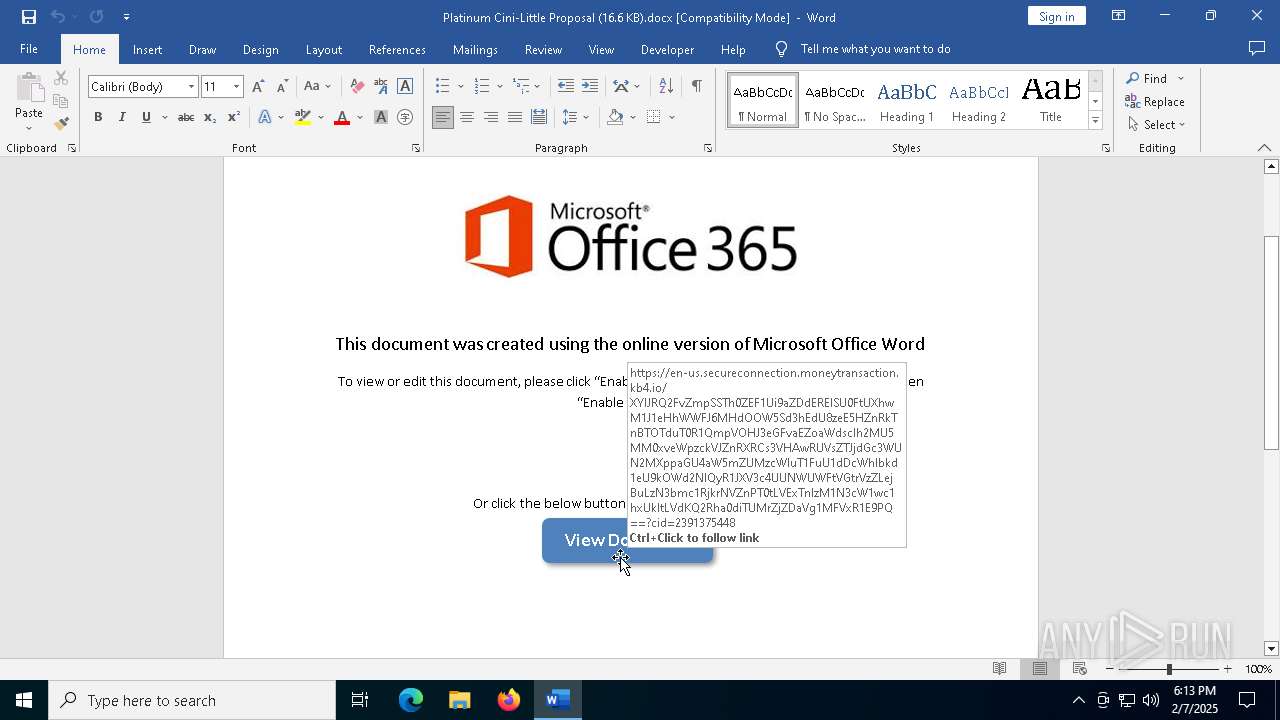Image resolution: width=1280 pixels, height=720 pixels.
Task: Clear all formatting with the eraser A icon
Action: click(357, 87)
